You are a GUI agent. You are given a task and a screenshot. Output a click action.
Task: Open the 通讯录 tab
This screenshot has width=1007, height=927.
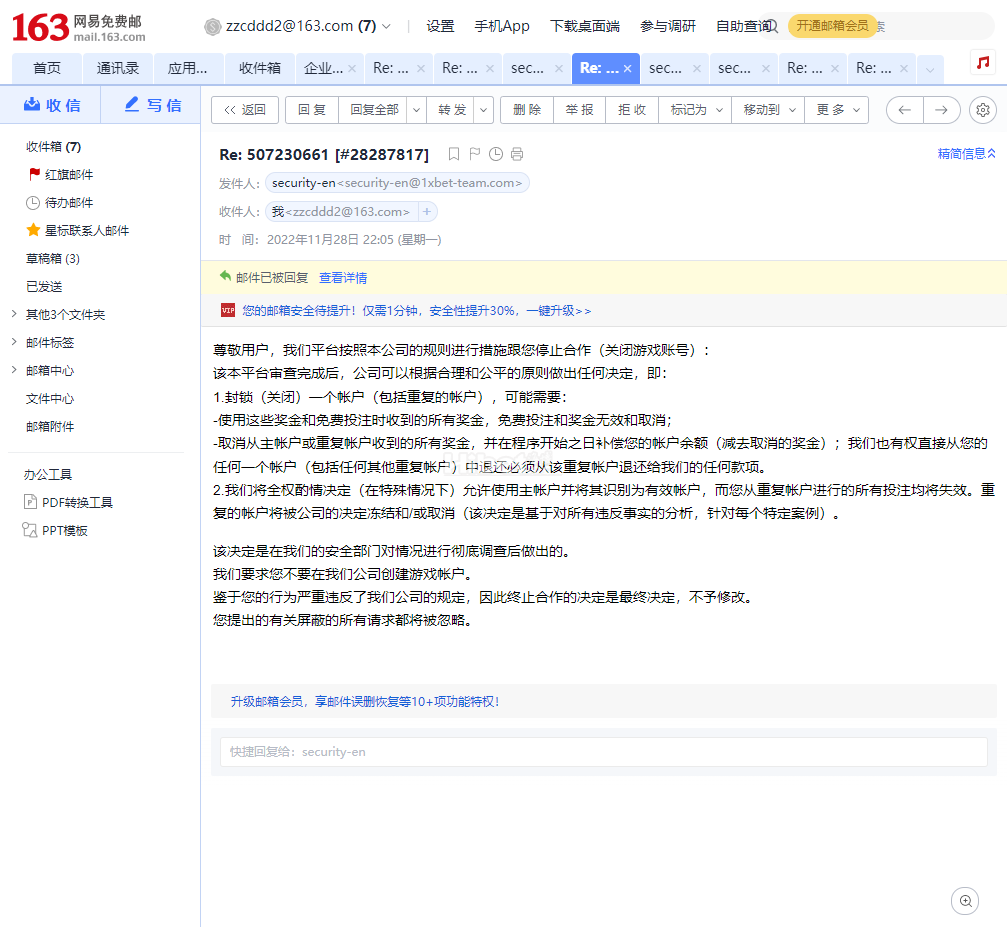tap(118, 68)
